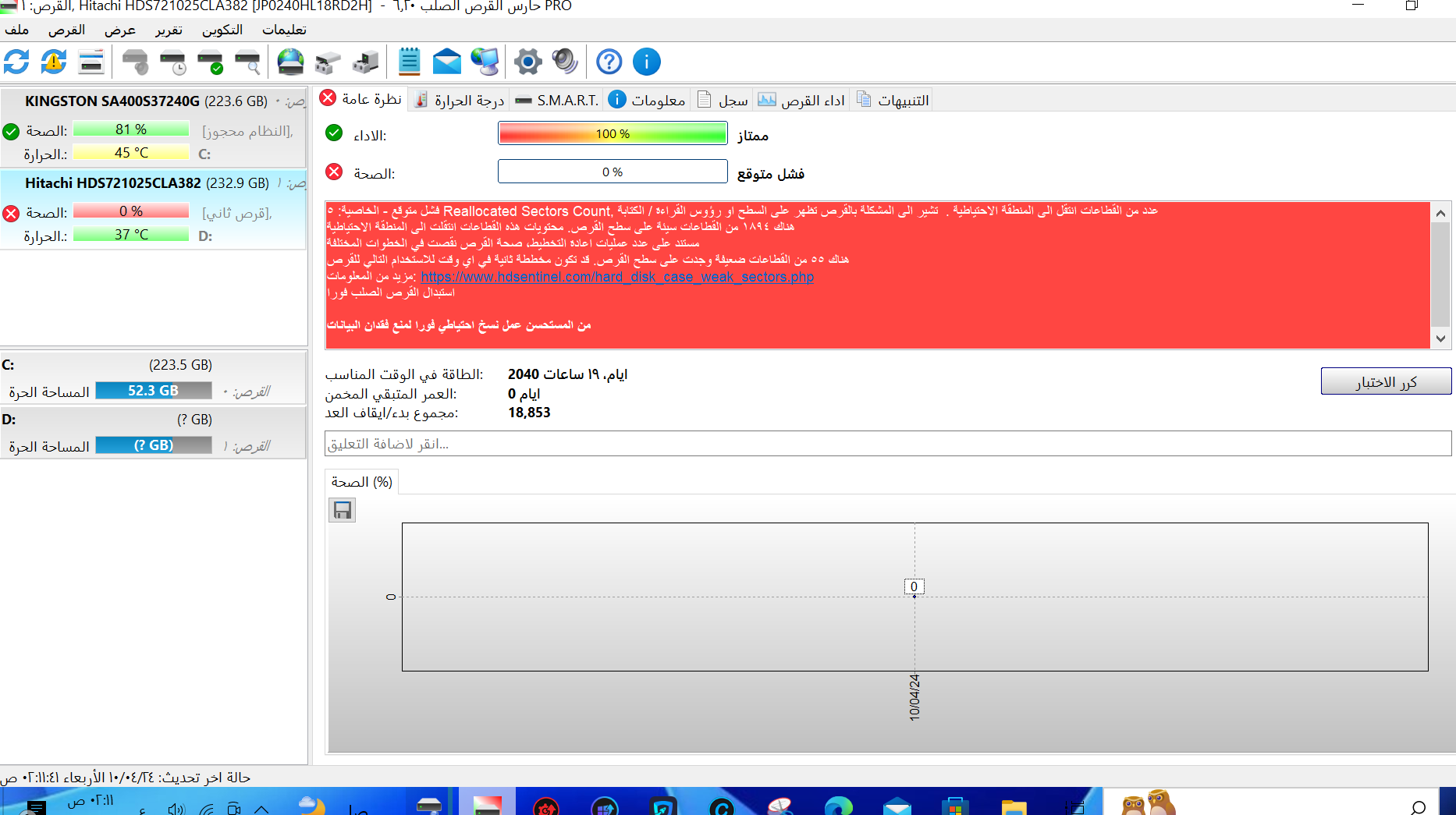Open the القرص menu
Image resolution: width=1456 pixels, height=815 pixels.
66,30
